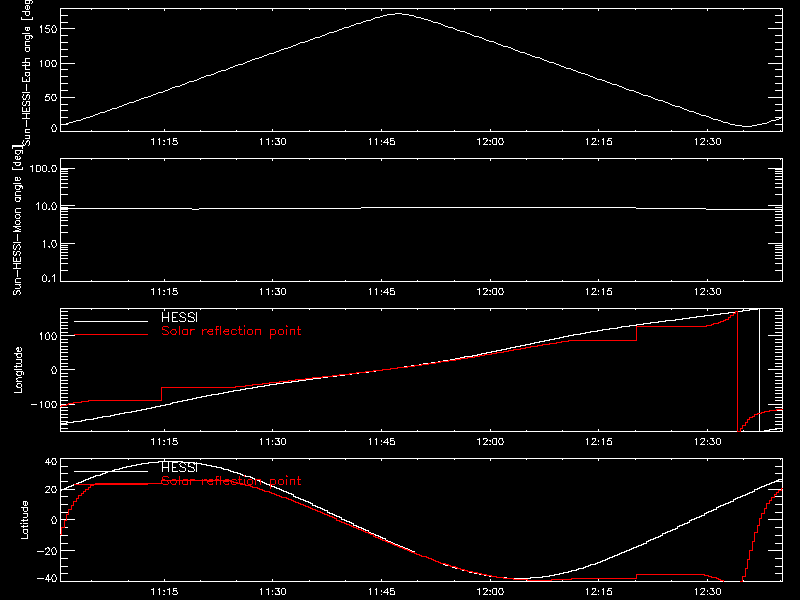The height and width of the screenshot is (600, 800).
Task: Select the 150 tick in Earth angle plot
Action: tap(47, 29)
